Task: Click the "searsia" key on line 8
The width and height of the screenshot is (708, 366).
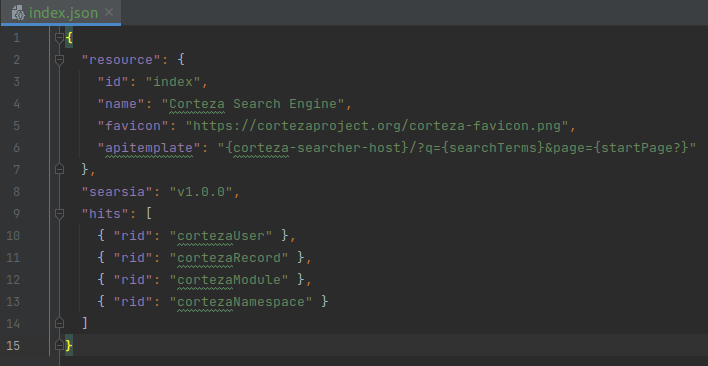Action: [x=117, y=192]
